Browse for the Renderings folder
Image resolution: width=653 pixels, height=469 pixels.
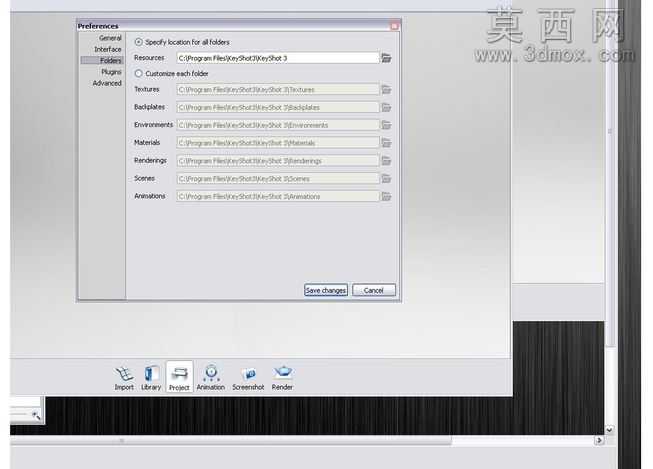pos(386,161)
